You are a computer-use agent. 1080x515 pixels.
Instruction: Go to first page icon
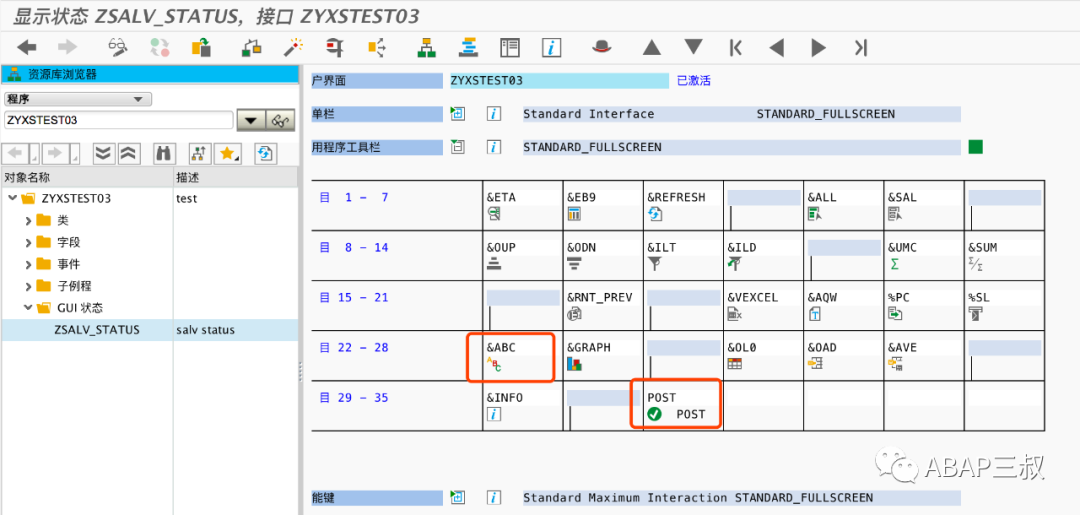click(x=736, y=48)
